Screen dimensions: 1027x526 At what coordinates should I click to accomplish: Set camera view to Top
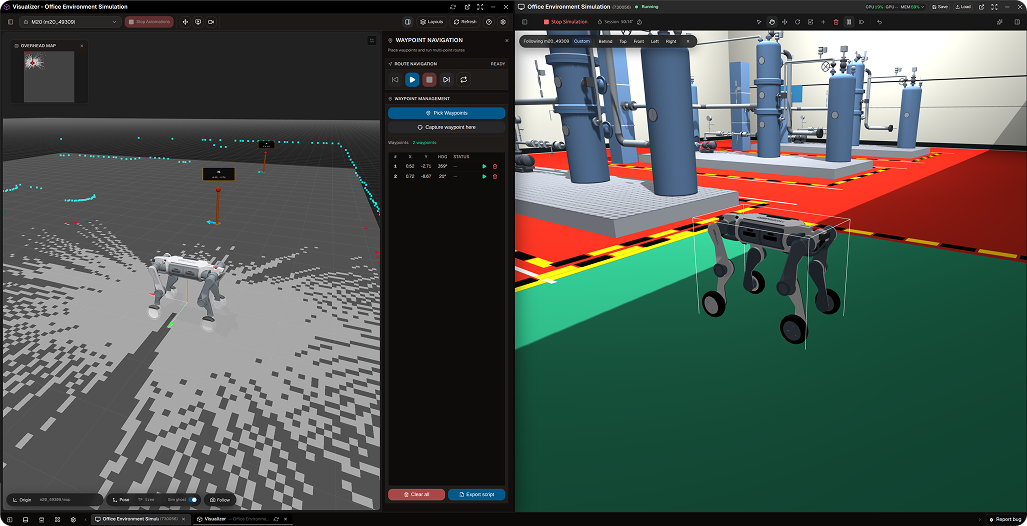623,41
